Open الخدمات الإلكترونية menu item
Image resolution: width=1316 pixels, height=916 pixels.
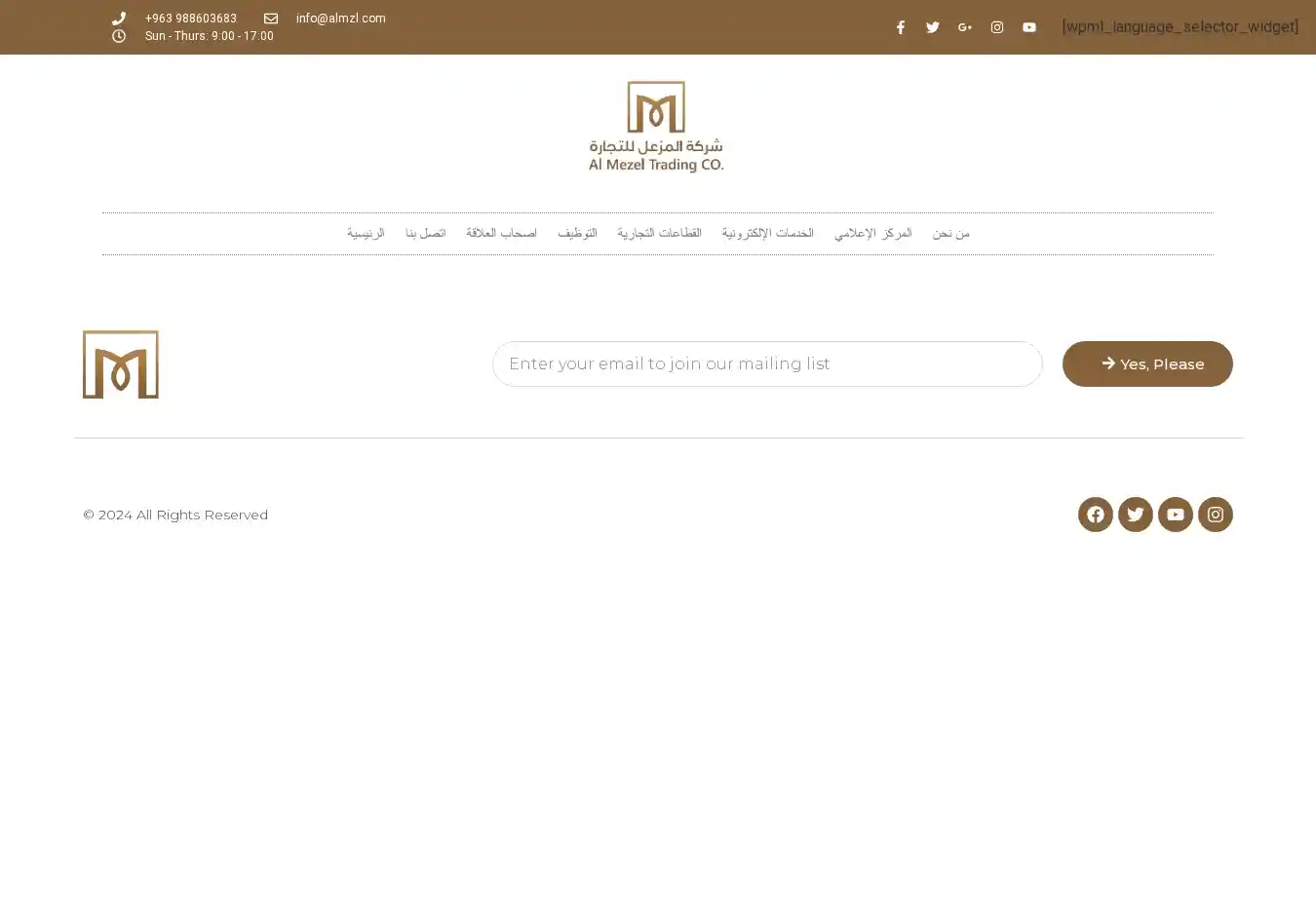(767, 234)
